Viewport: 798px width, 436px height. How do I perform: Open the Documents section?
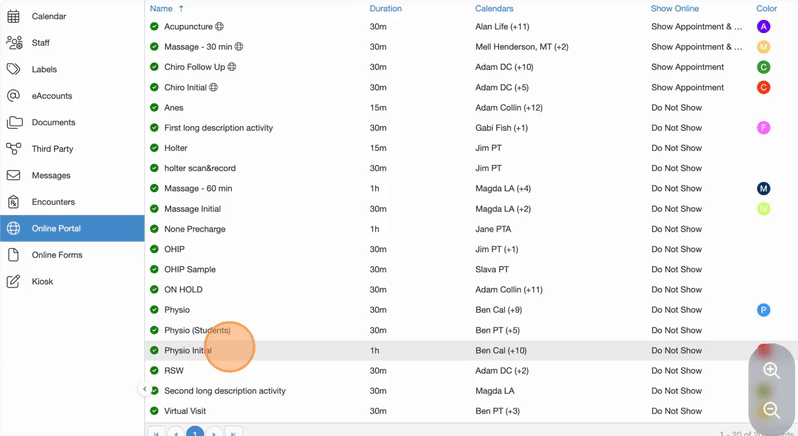click(53, 123)
